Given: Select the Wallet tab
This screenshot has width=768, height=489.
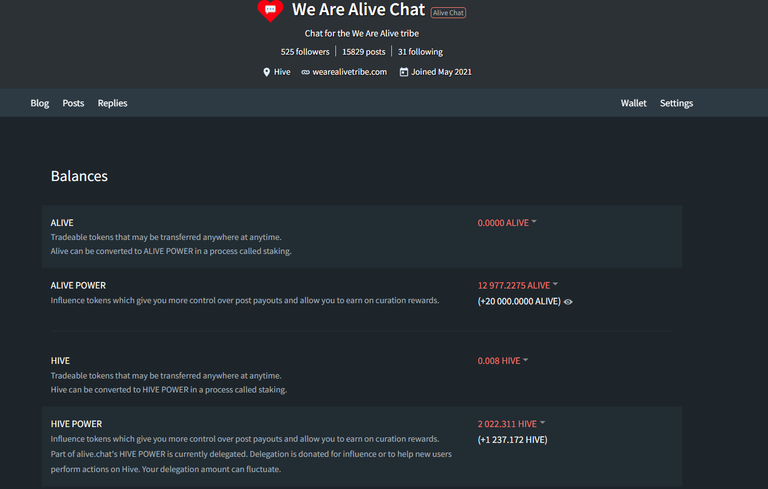Looking at the screenshot, I should [x=633, y=103].
